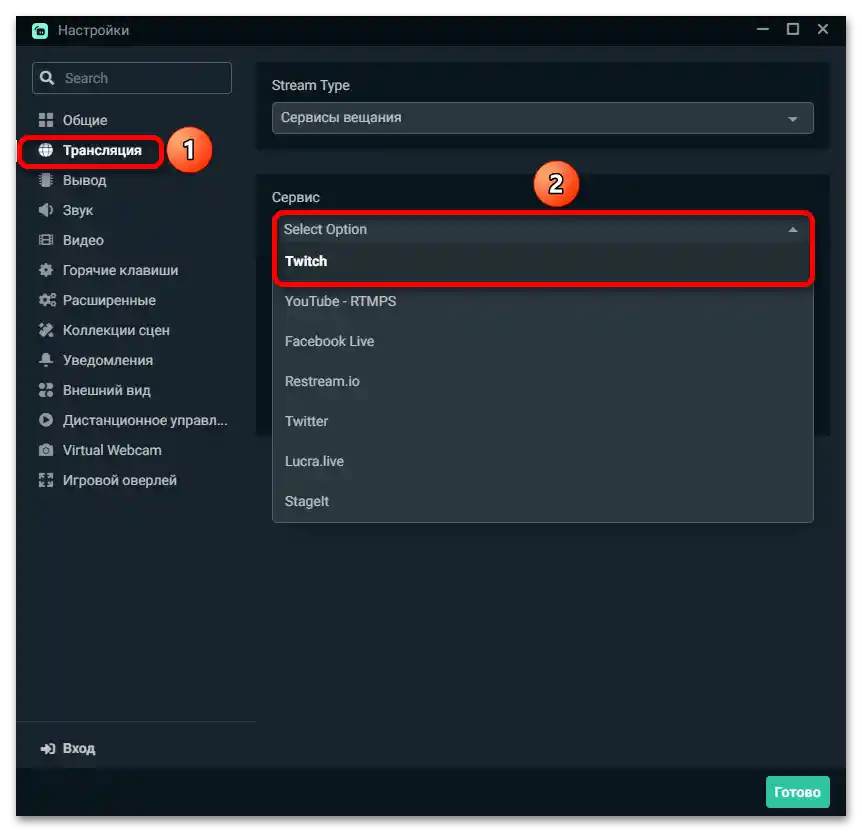
Task: Click the Видео film icon
Action: point(46,240)
